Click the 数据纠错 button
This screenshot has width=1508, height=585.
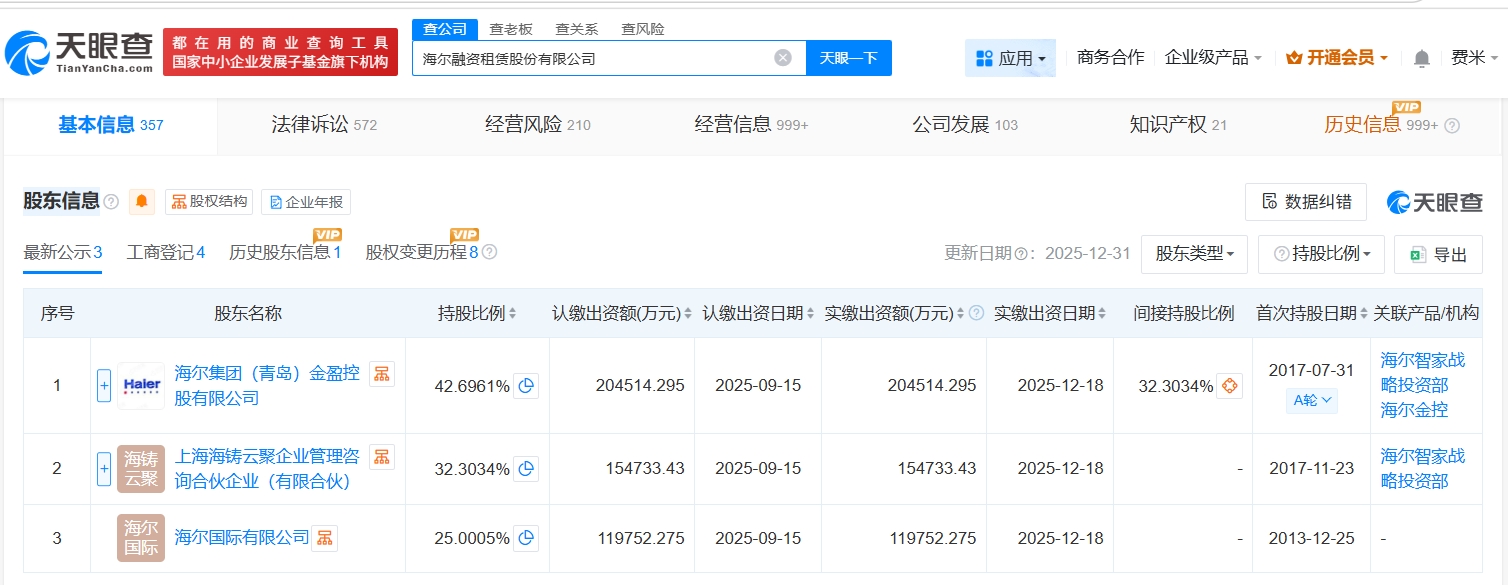tap(1305, 202)
